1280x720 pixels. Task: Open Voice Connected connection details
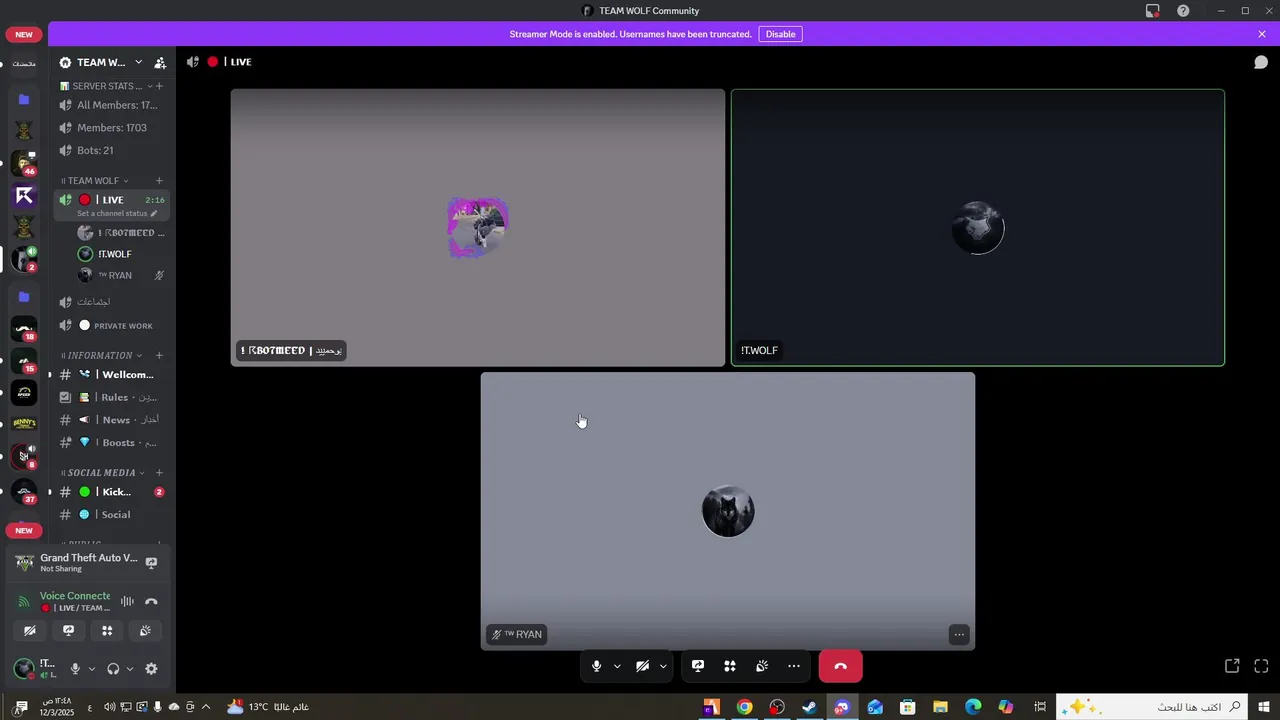[74, 596]
